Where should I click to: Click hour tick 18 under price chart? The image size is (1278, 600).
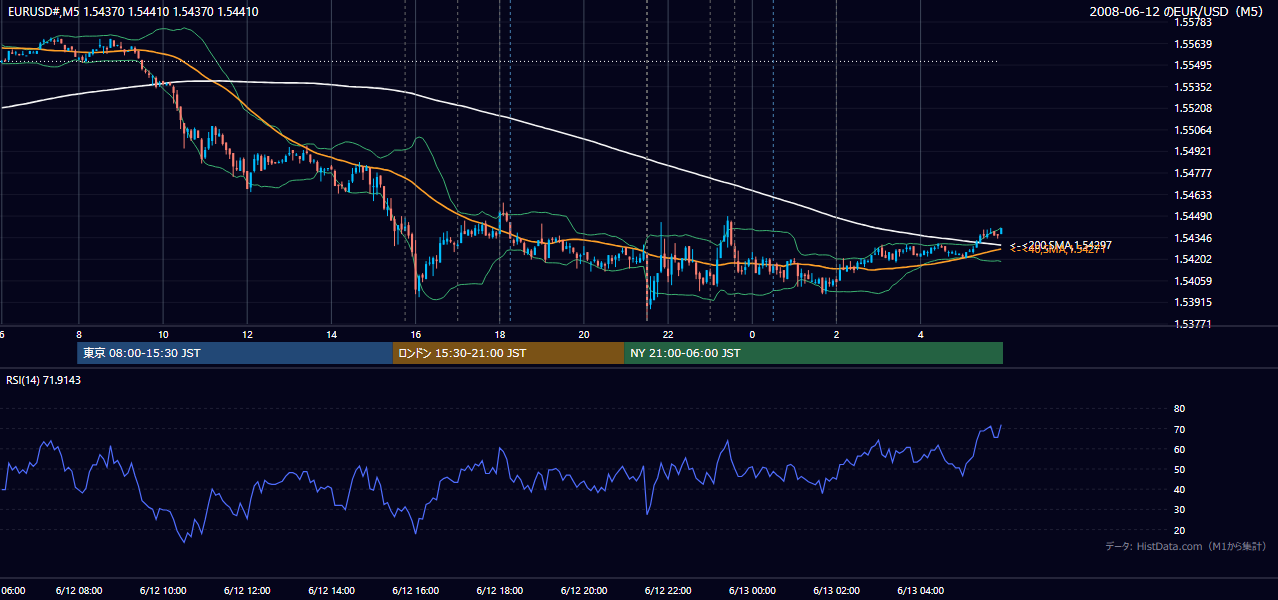(x=499, y=334)
